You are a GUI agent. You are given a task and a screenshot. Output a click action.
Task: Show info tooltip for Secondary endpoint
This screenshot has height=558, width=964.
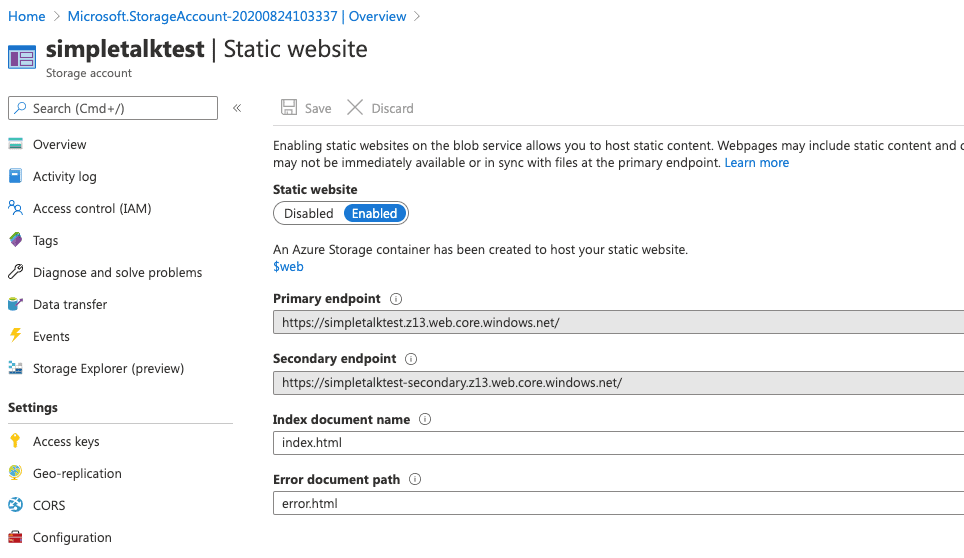point(411,359)
